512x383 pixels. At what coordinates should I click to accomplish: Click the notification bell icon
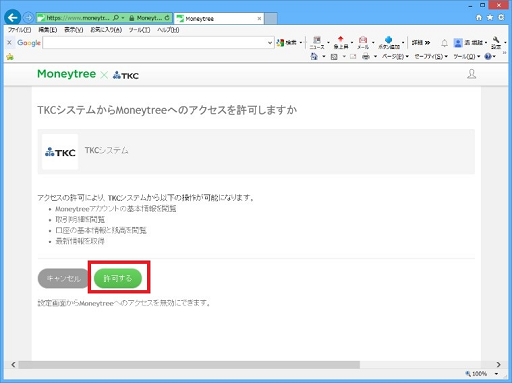444,43
